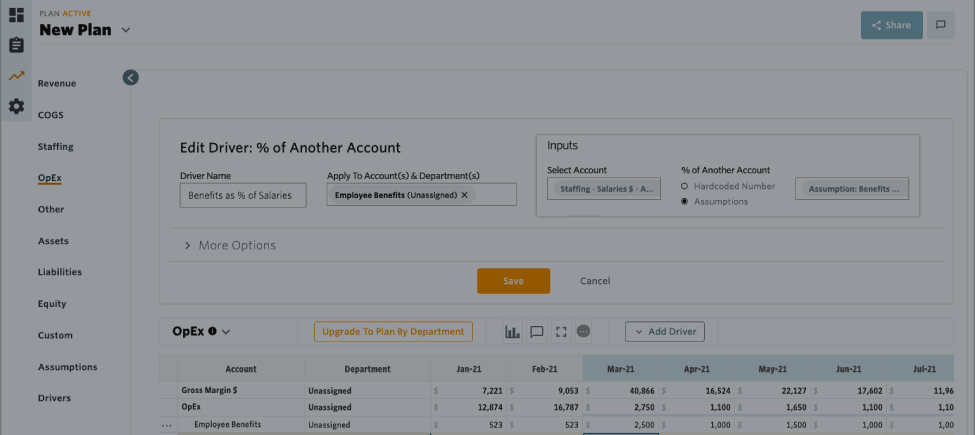Collapse the side navigation with the arrow button

tap(131, 77)
